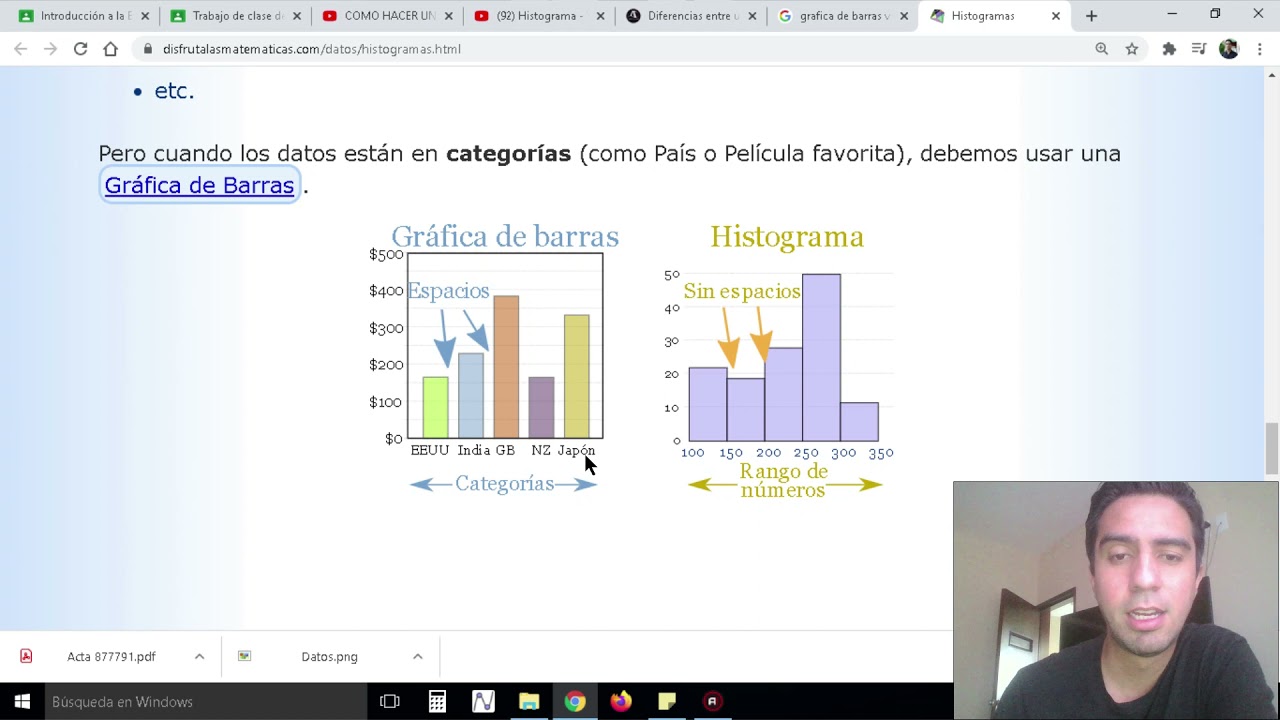The image size is (1280, 720).
Task: Click the zoom magnifier icon in the address bar
Action: coord(1101,48)
